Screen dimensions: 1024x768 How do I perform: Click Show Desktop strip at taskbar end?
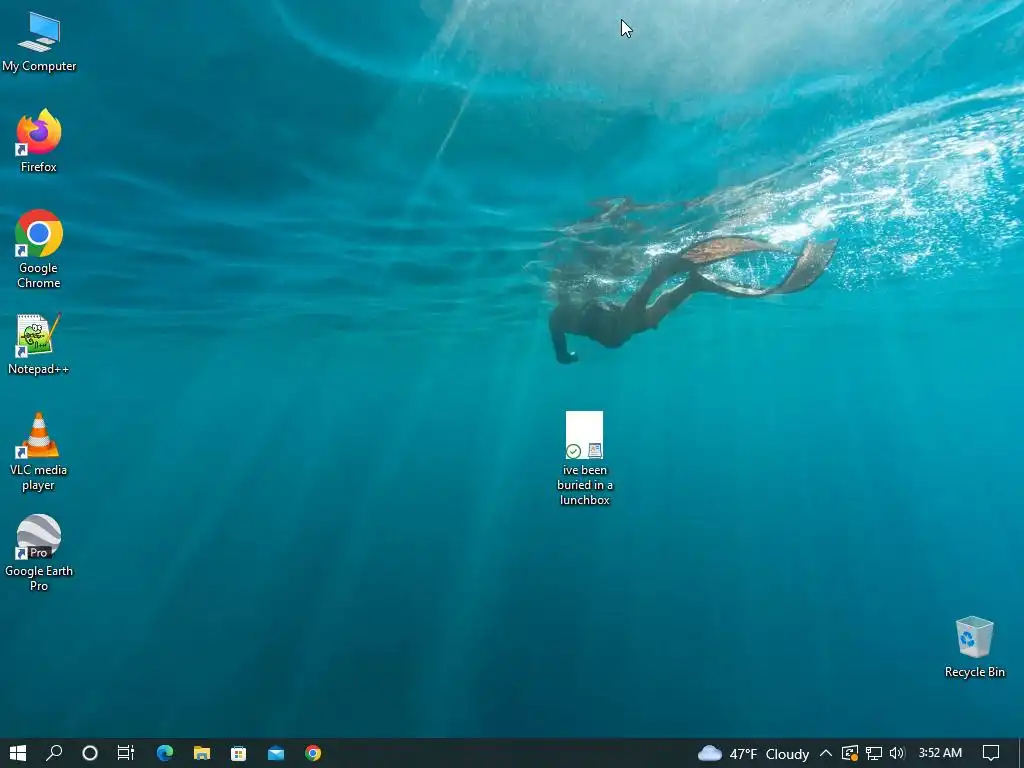(1021, 753)
